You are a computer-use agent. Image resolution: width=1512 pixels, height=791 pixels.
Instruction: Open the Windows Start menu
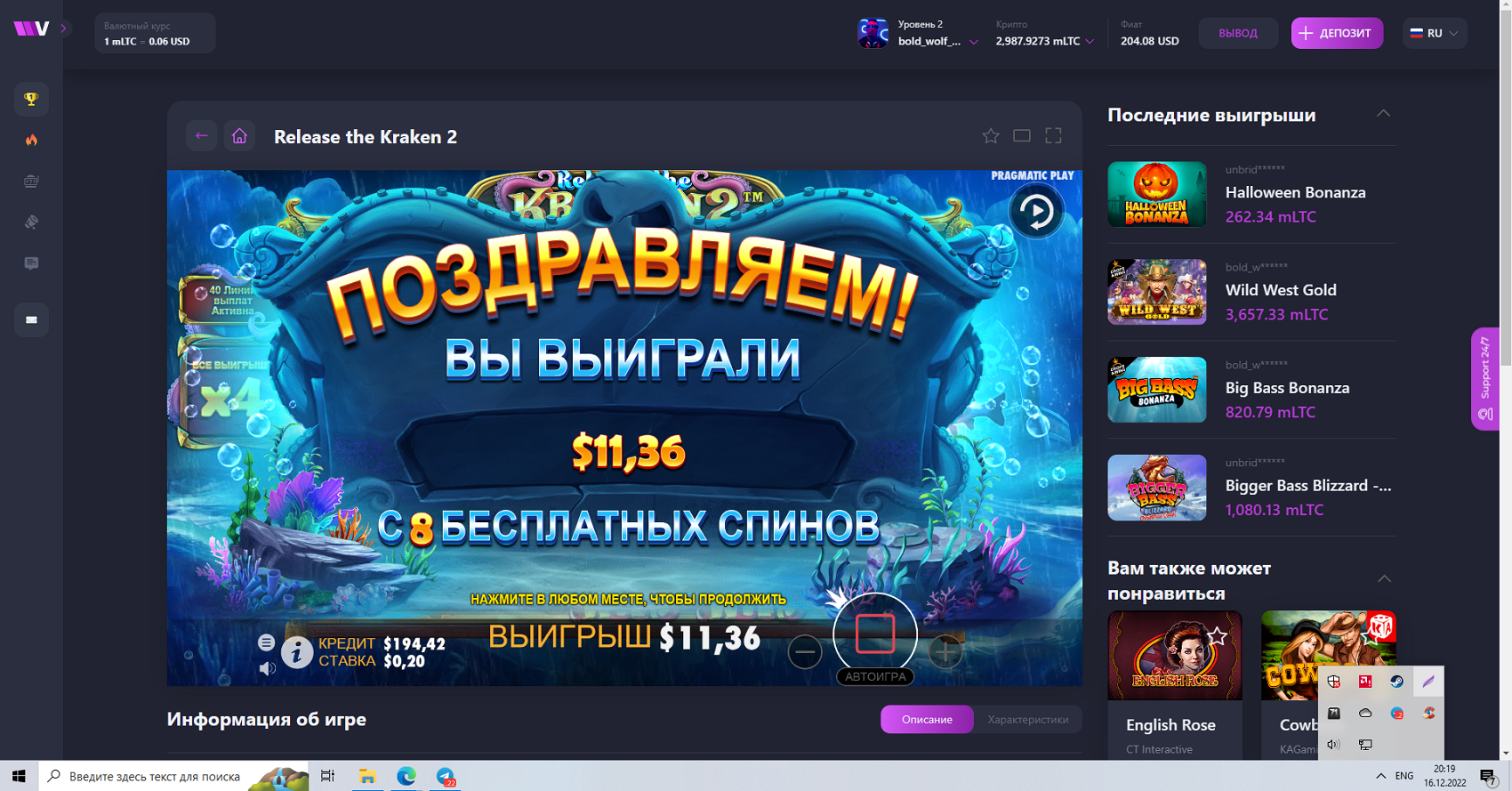19,776
